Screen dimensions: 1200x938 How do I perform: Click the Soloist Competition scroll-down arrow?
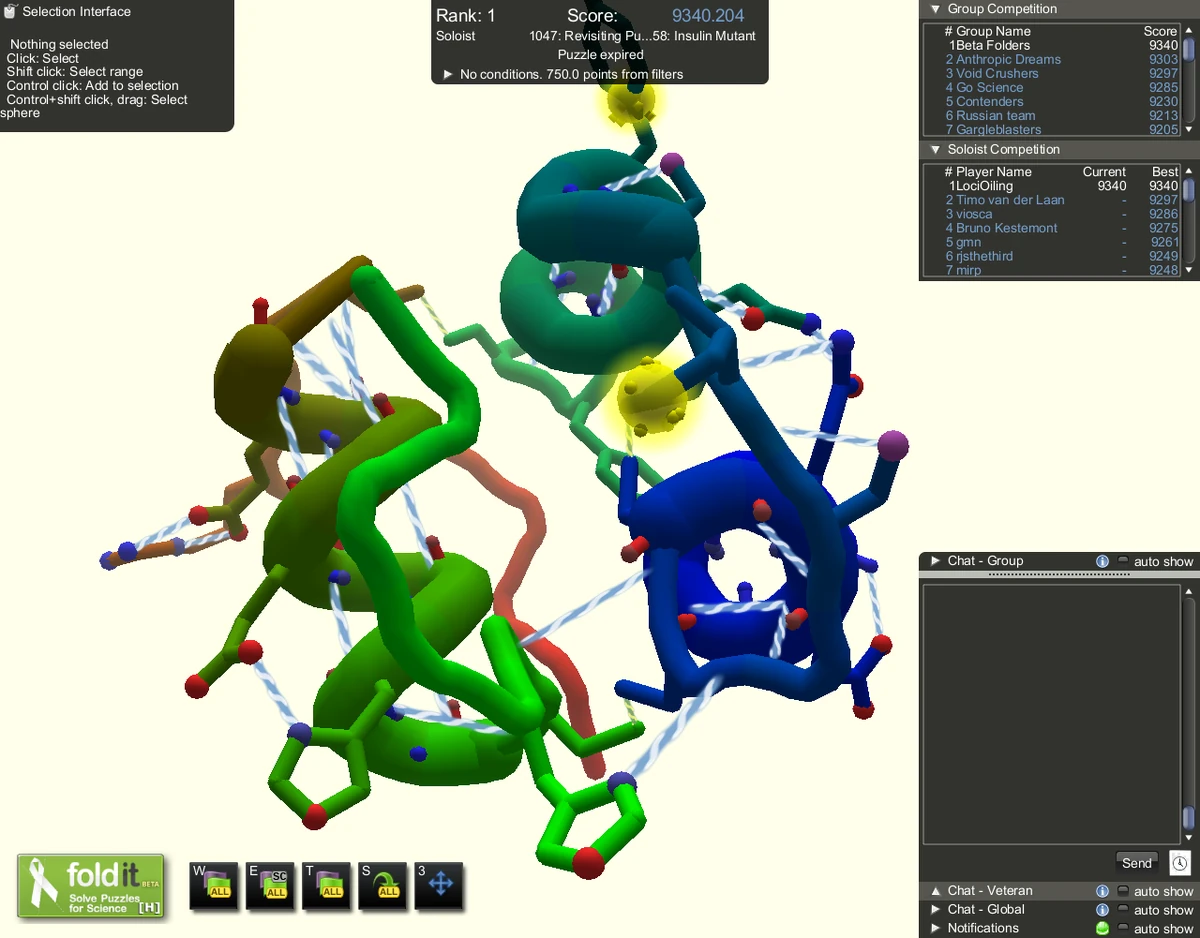(1189, 271)
